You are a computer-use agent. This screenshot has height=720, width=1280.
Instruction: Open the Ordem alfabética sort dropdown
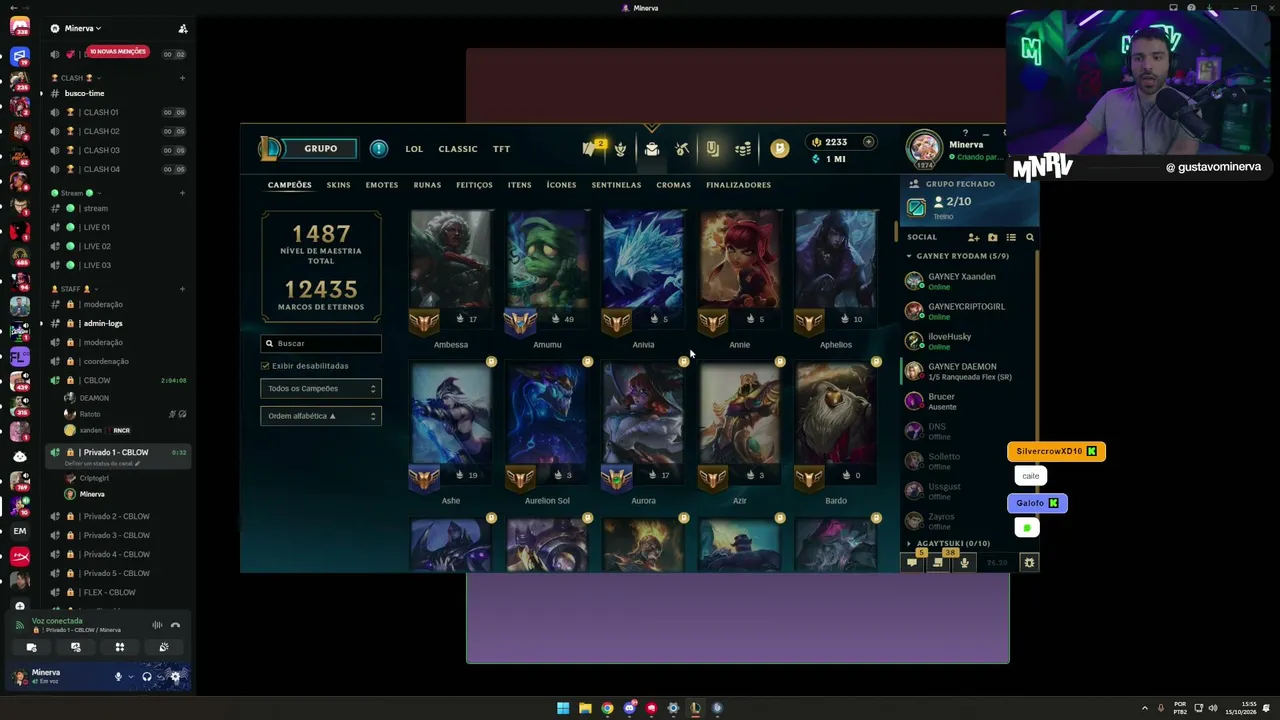pos(321,416)
